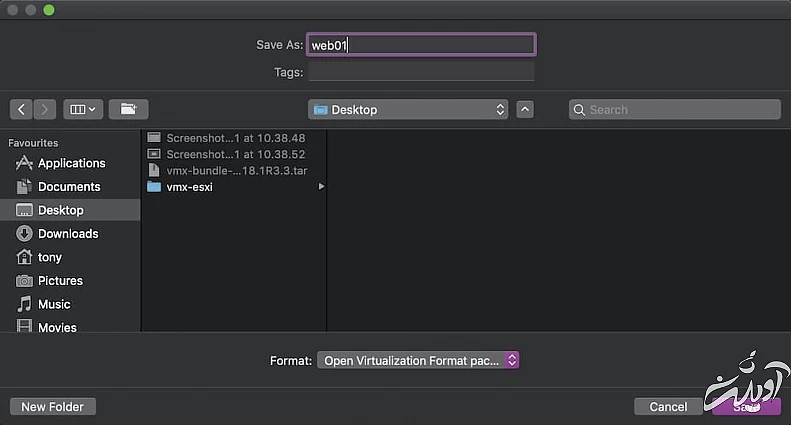
Task: Collapse the dialog with the chevron button
Action: [525, 110]
